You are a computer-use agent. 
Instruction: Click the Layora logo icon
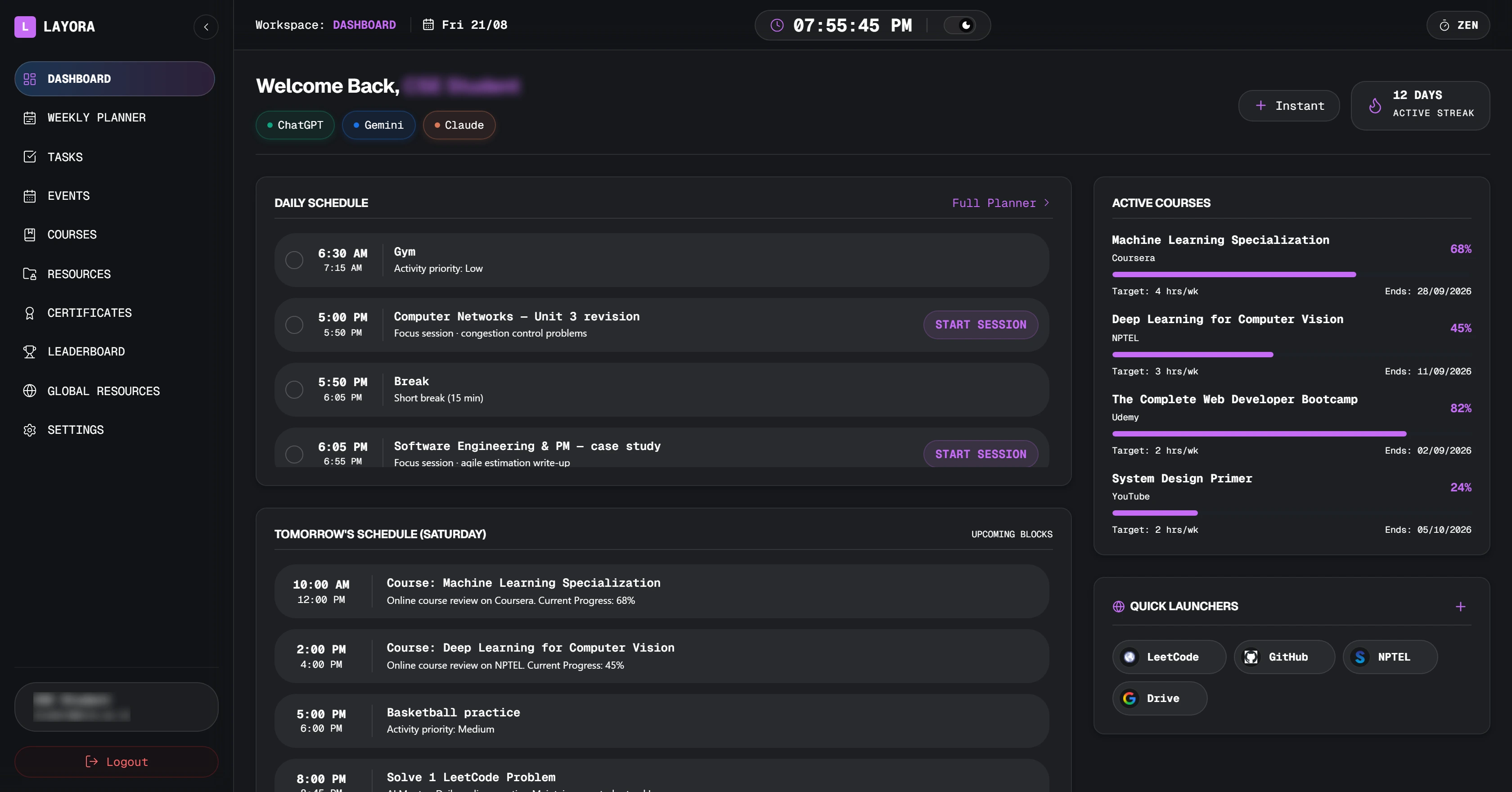[x=25, y=27]
